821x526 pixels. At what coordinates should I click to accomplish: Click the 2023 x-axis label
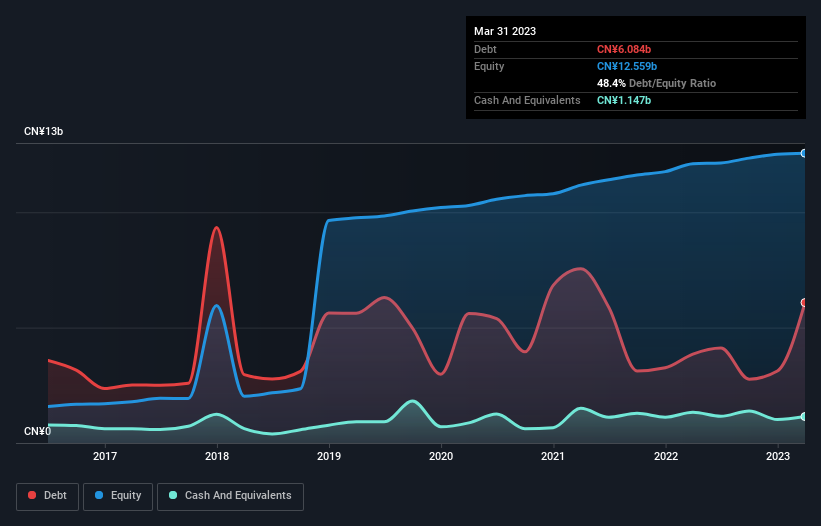tap(778, 457)
